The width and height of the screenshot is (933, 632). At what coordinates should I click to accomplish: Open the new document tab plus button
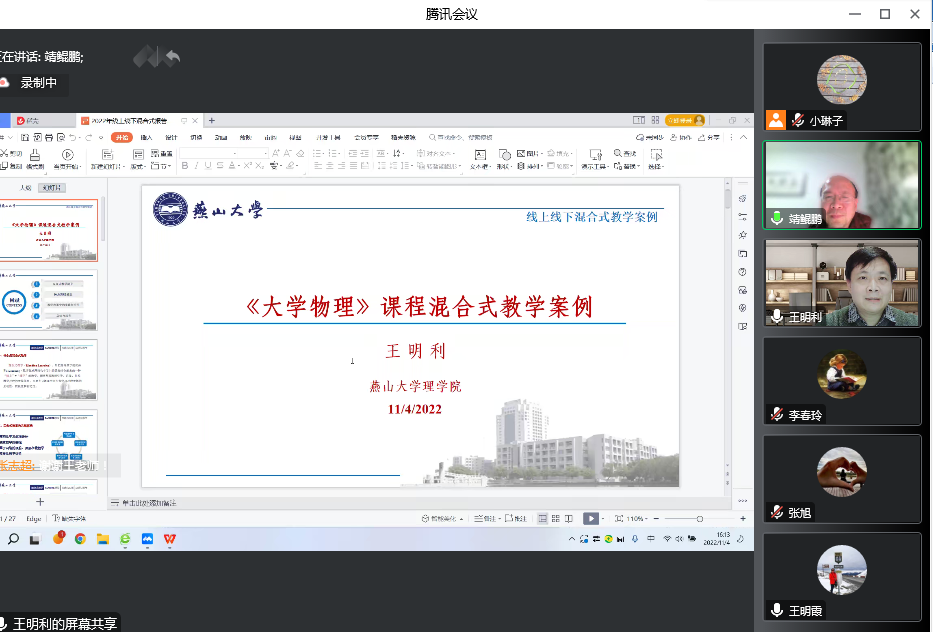pos(211,120)
